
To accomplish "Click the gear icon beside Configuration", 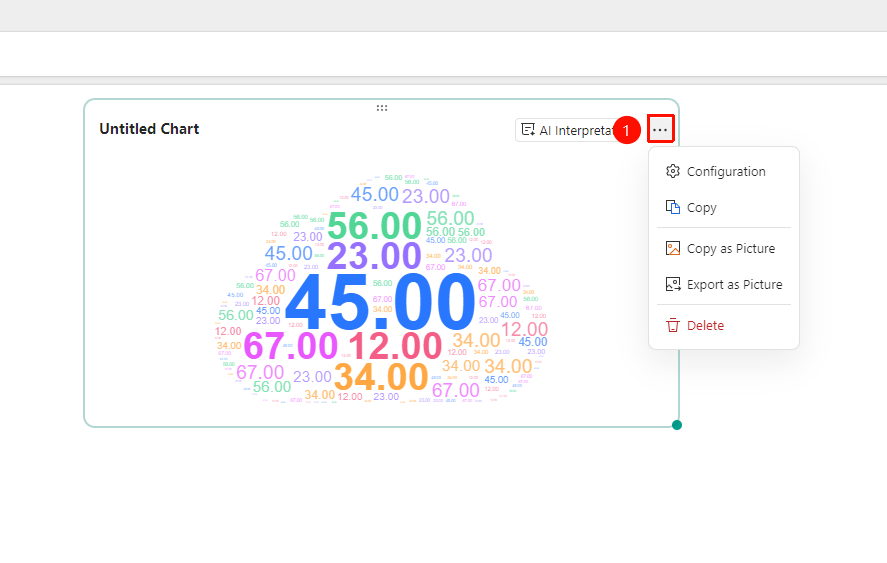I will point(673,171).
